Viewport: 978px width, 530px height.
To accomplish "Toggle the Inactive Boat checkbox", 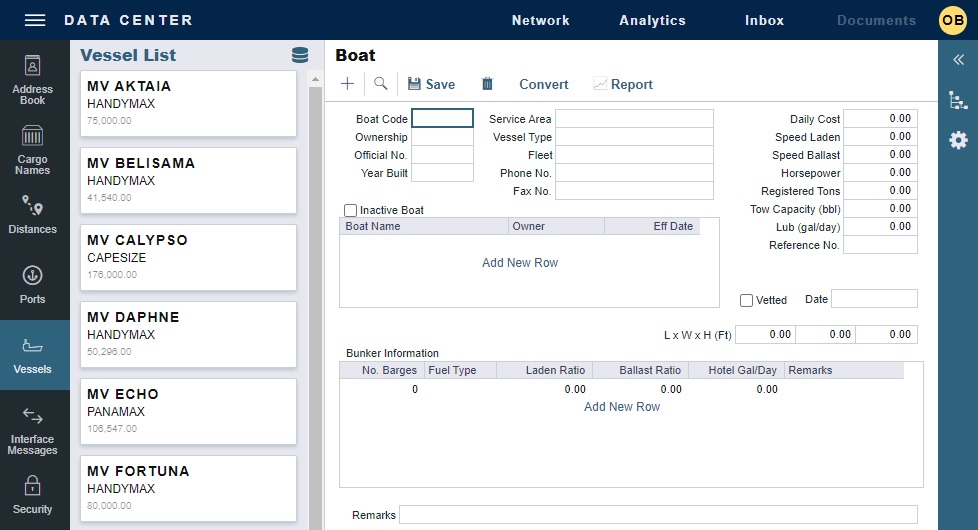I will tap(350, 210).
